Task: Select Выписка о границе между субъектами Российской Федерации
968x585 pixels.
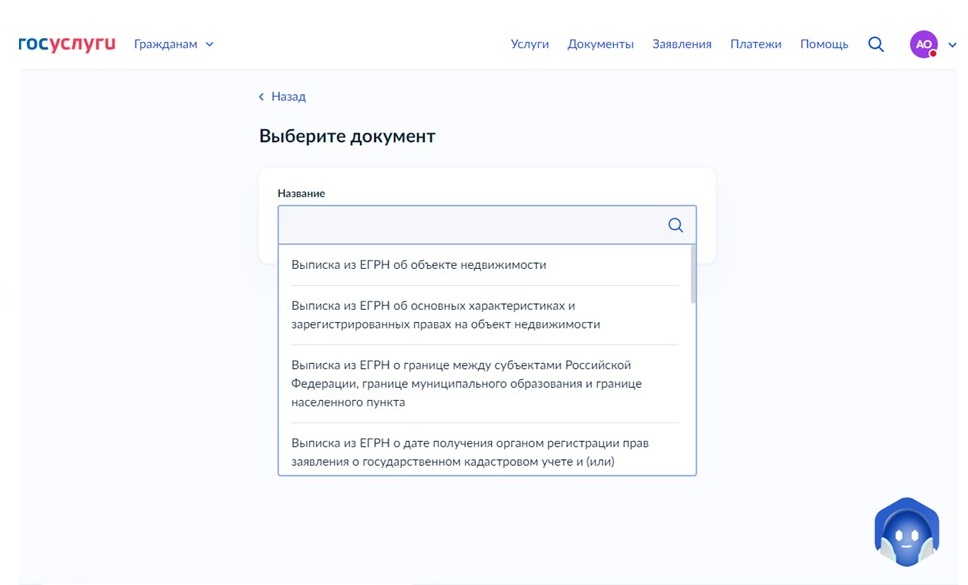Action: 485,383
